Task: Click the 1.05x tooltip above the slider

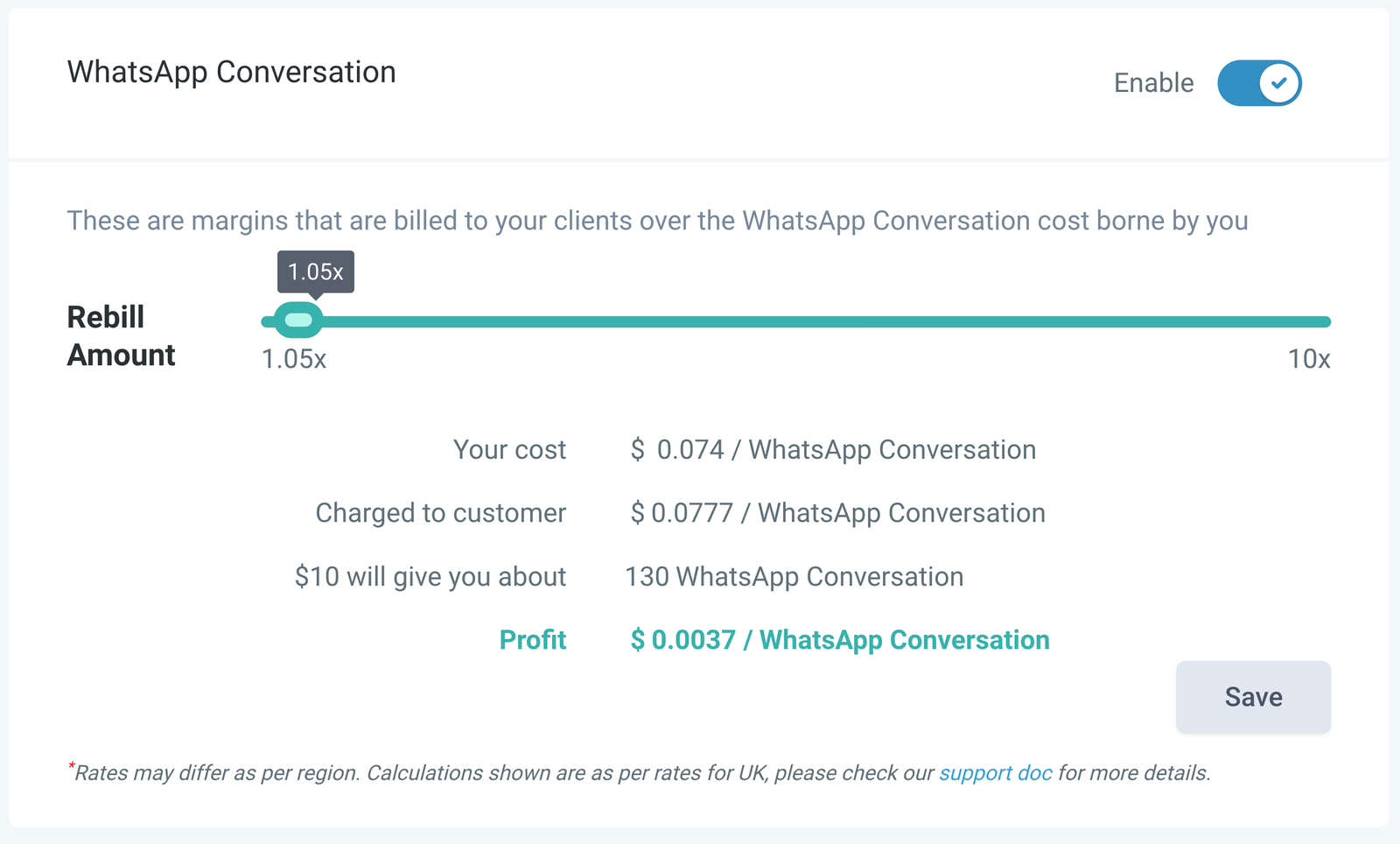Action: [316, 271]
